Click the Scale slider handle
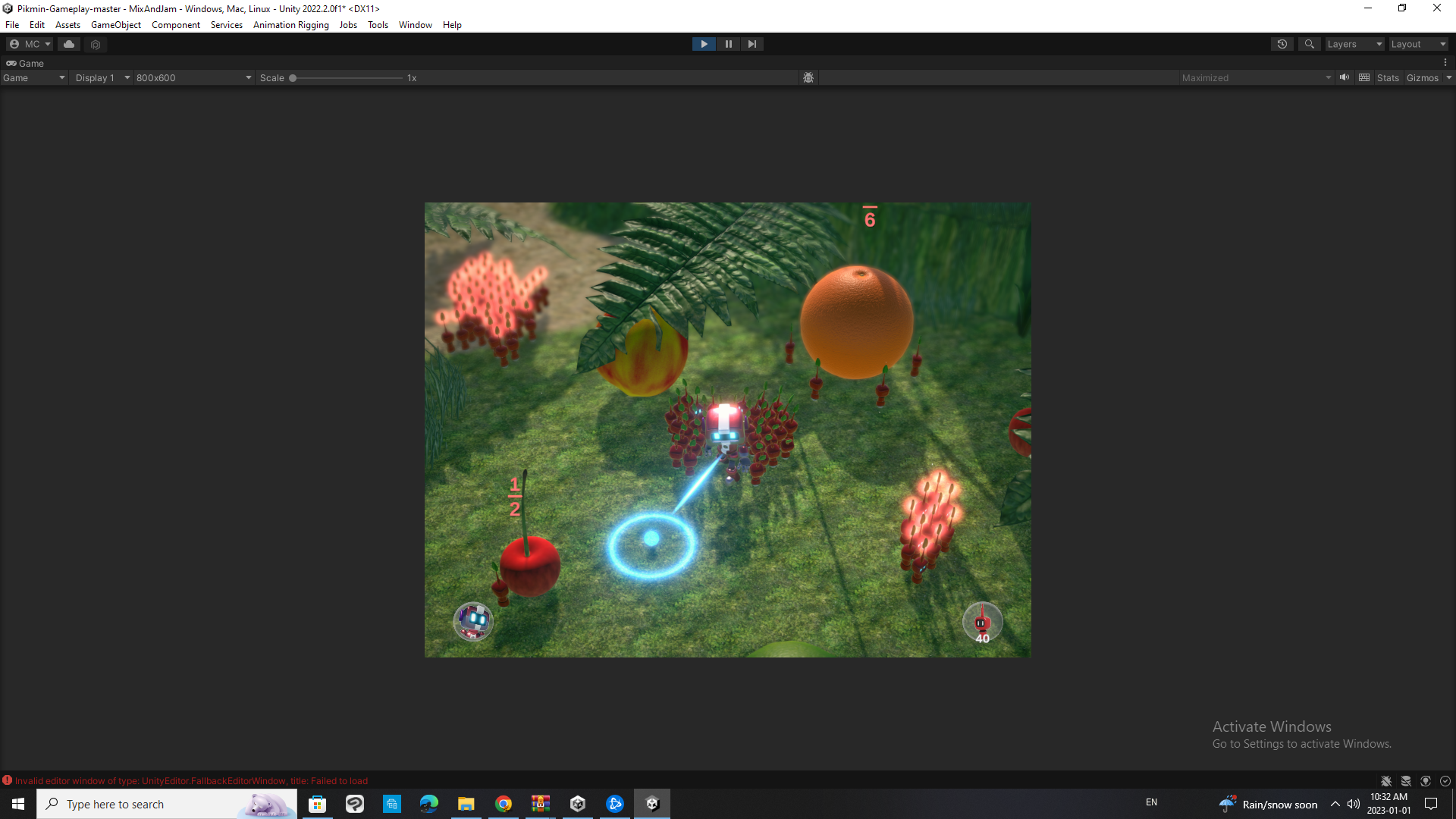The height and width of the screenshot is (819, 1456). point(293,78)
